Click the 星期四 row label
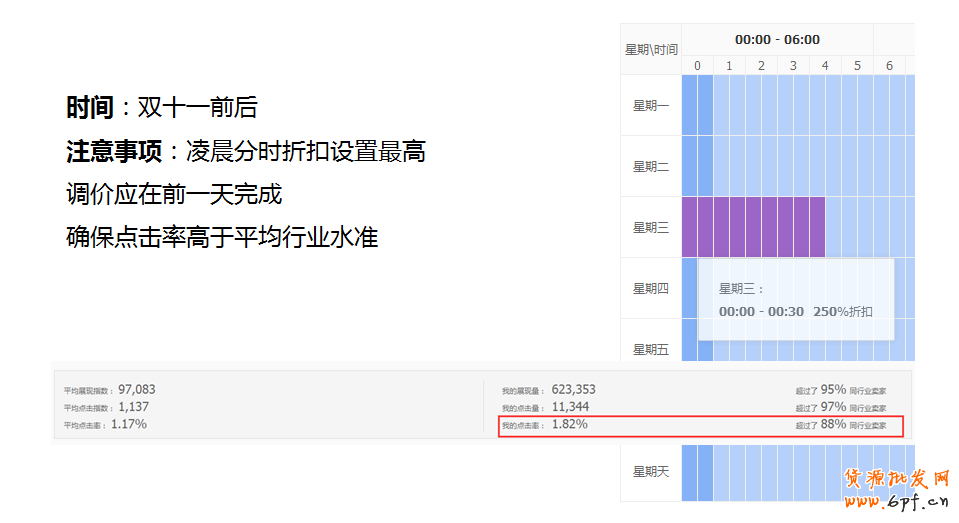The width and height of the screenshot is (959, 523). [651, 289]
